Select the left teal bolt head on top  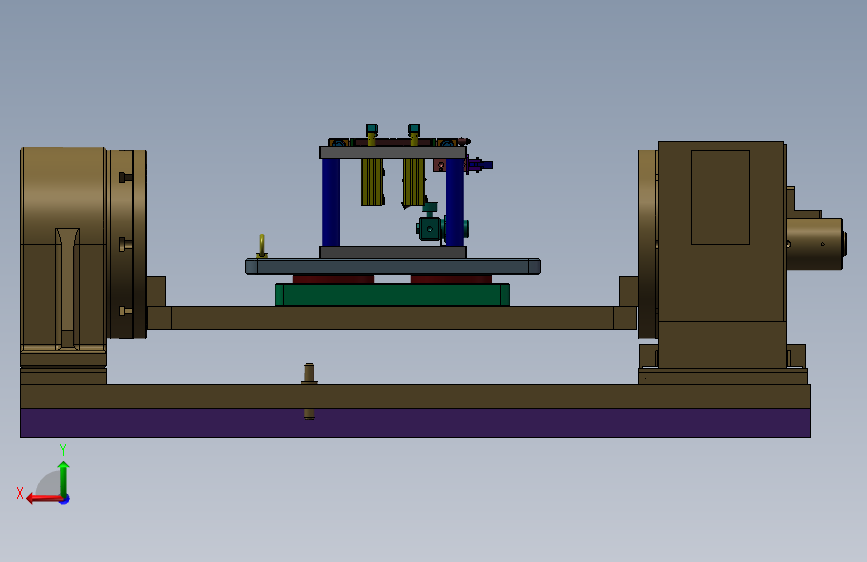372,129
